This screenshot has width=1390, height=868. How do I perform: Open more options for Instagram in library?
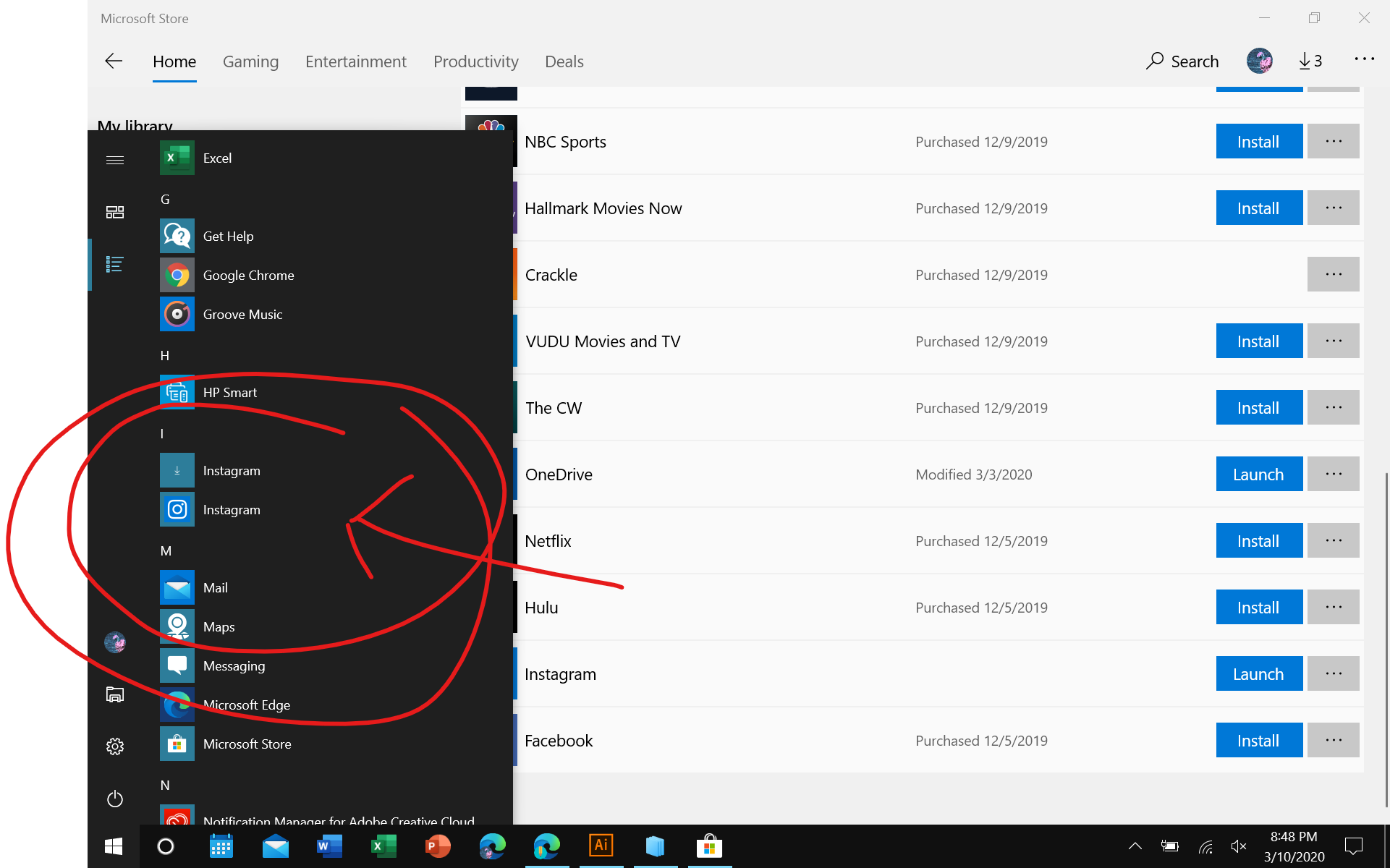click(1334, 673)
